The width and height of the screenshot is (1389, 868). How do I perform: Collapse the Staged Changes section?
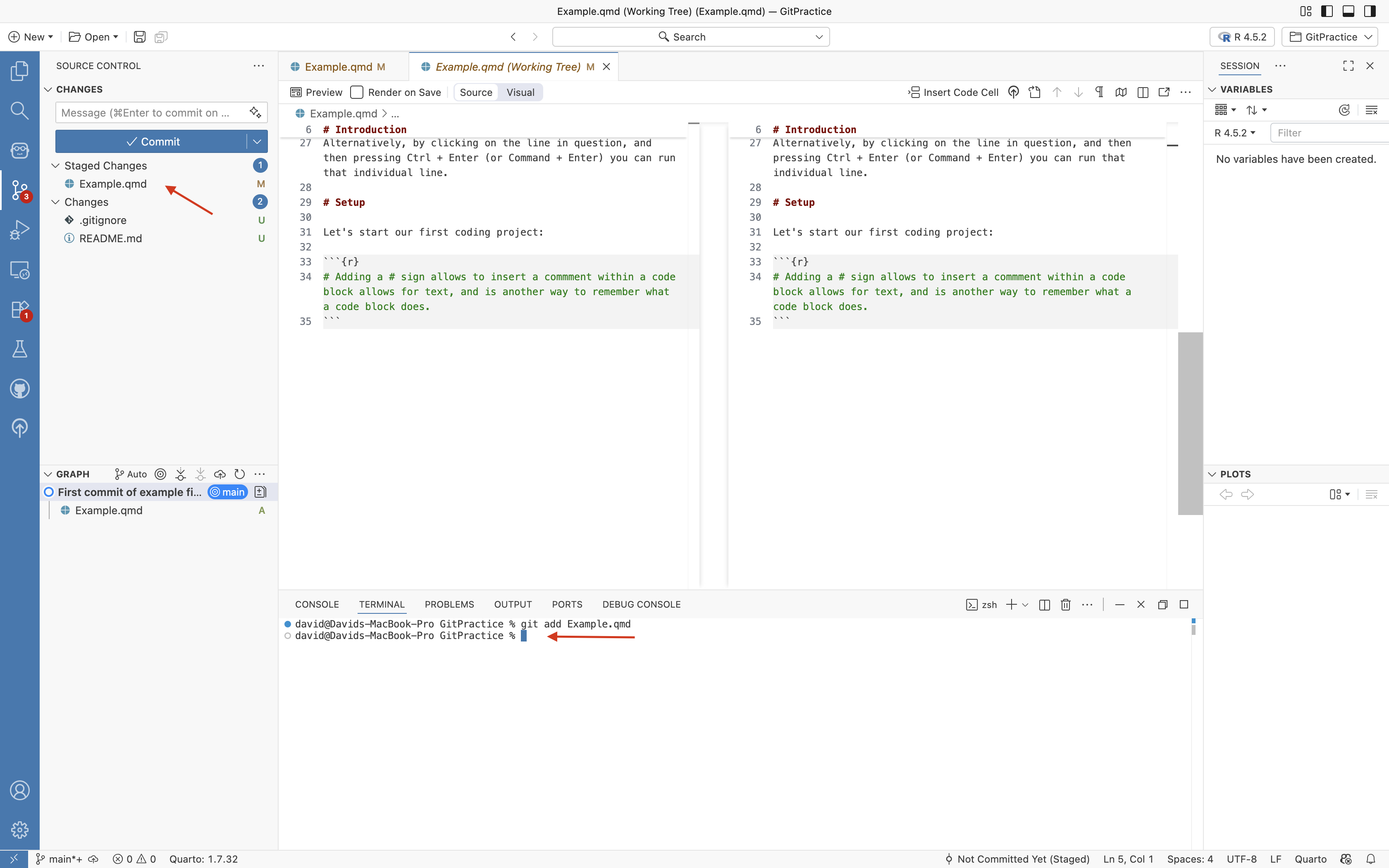point(56,166)
